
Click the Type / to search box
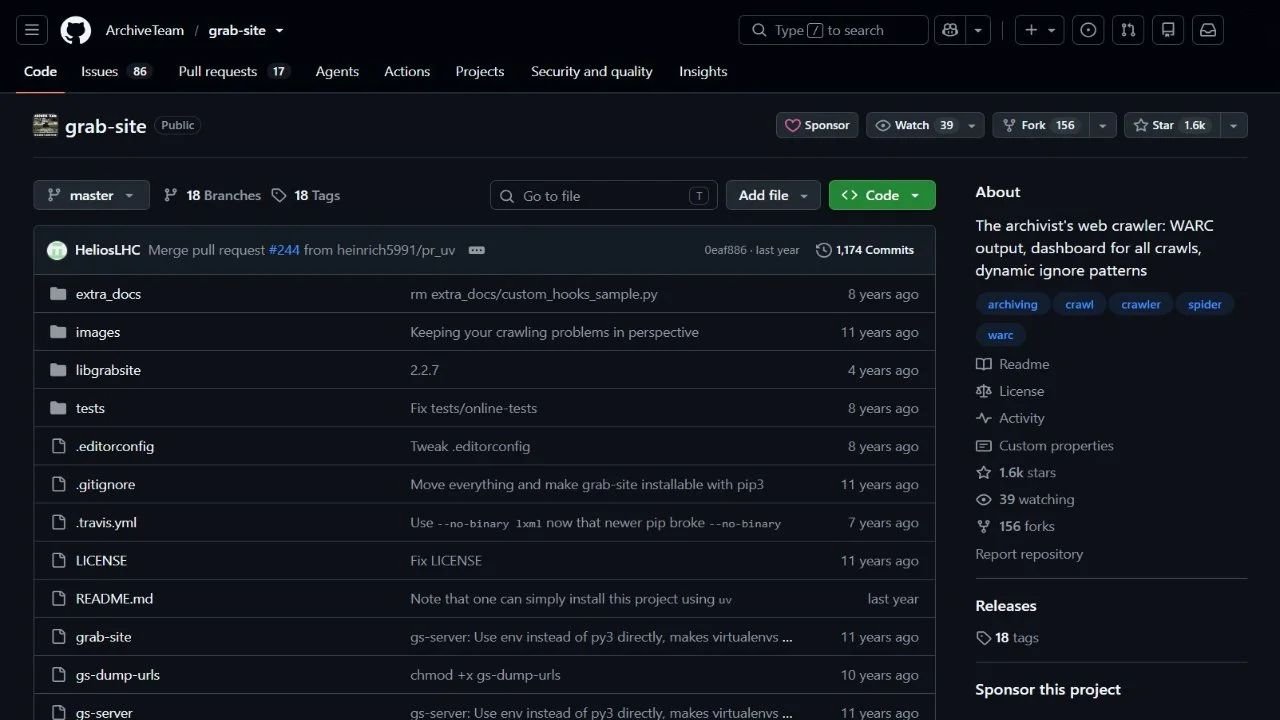click(x=834, y=30)
